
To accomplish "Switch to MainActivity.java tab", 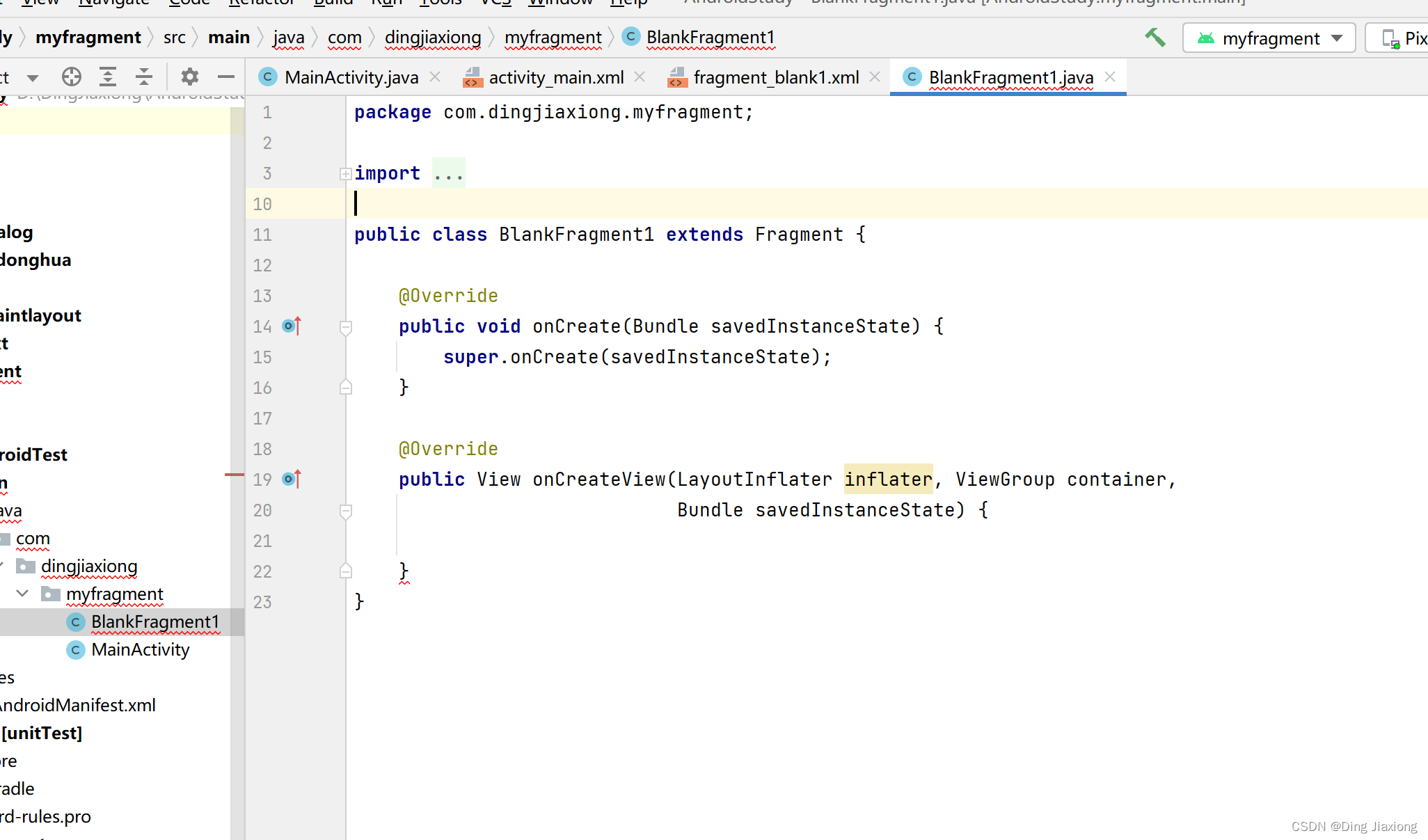I will click(x=351, y=77).
